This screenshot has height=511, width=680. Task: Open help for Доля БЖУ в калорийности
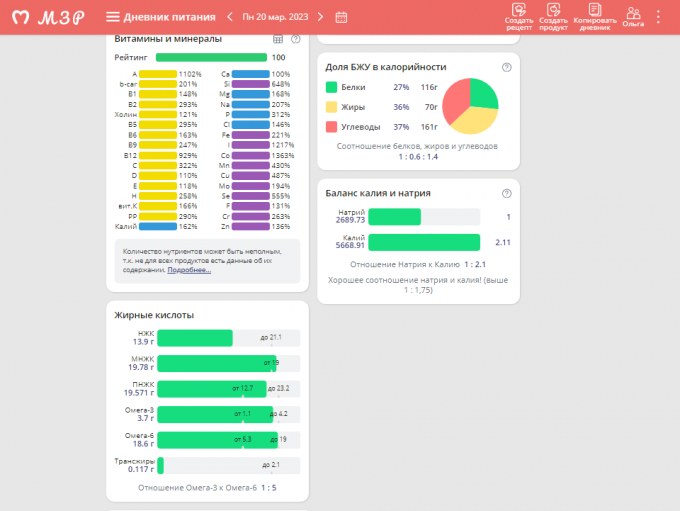tap(506, 67)
